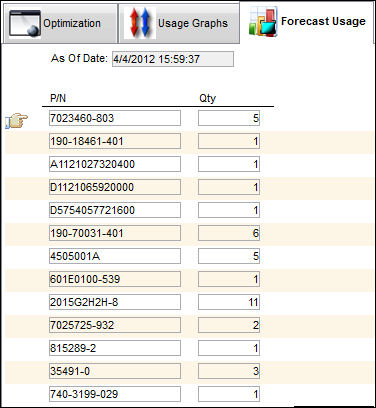Select part number 35491-0 field
Image resolution: width=376 pixels, height=408 pixels.
tap(115, 371)
